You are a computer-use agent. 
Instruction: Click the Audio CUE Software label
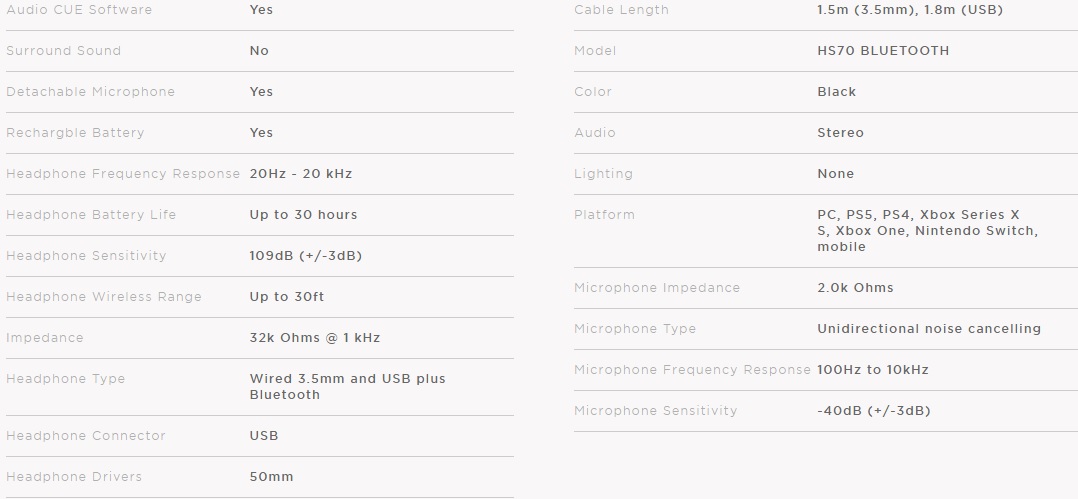[79, 10]
